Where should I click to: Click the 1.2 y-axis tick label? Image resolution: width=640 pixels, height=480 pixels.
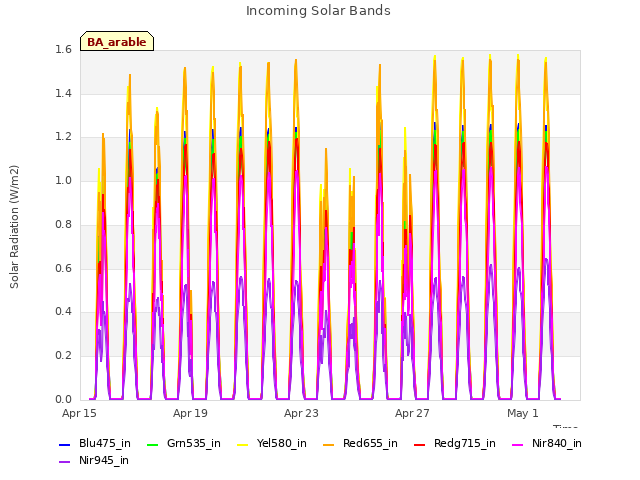(63, 137)
